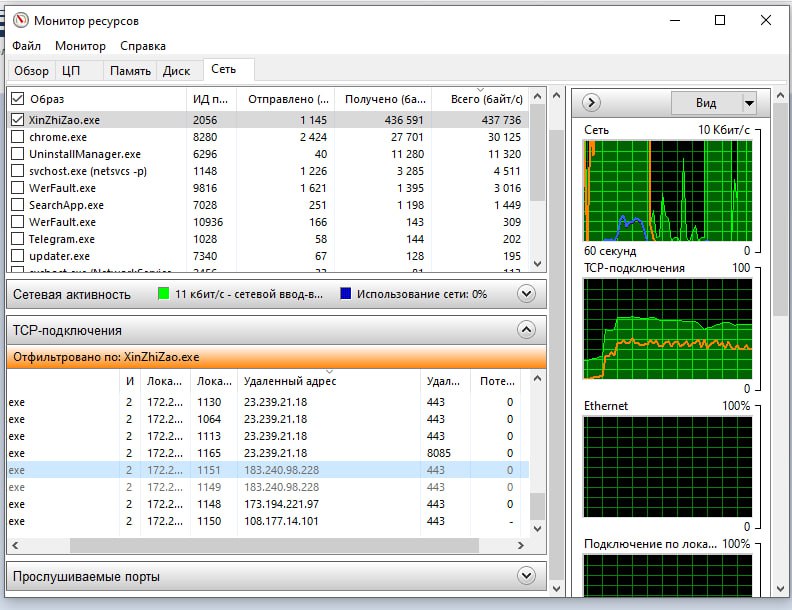Collapse the TCP-подключения section
Image resolution: width=792 pixels, height=610 pixels.
526,330
